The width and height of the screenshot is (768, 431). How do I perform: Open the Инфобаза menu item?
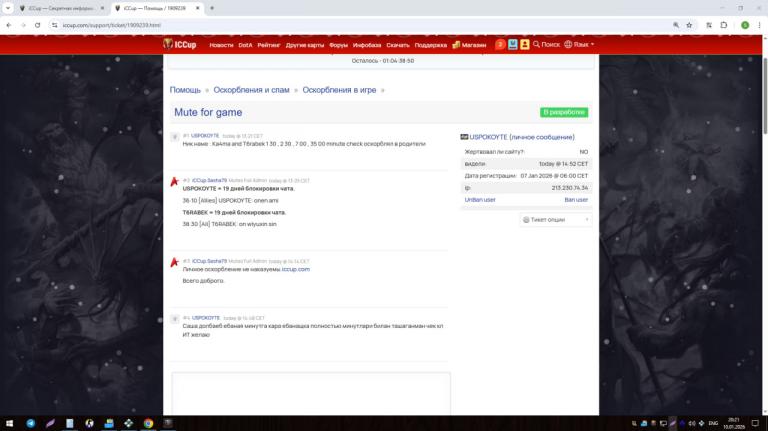367,45
